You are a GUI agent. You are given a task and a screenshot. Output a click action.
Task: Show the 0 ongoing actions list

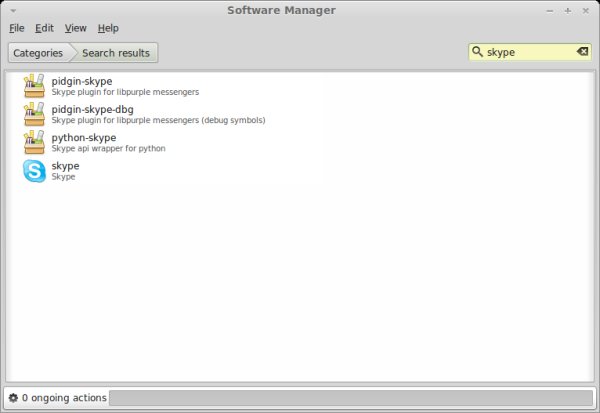coord(64,398)
